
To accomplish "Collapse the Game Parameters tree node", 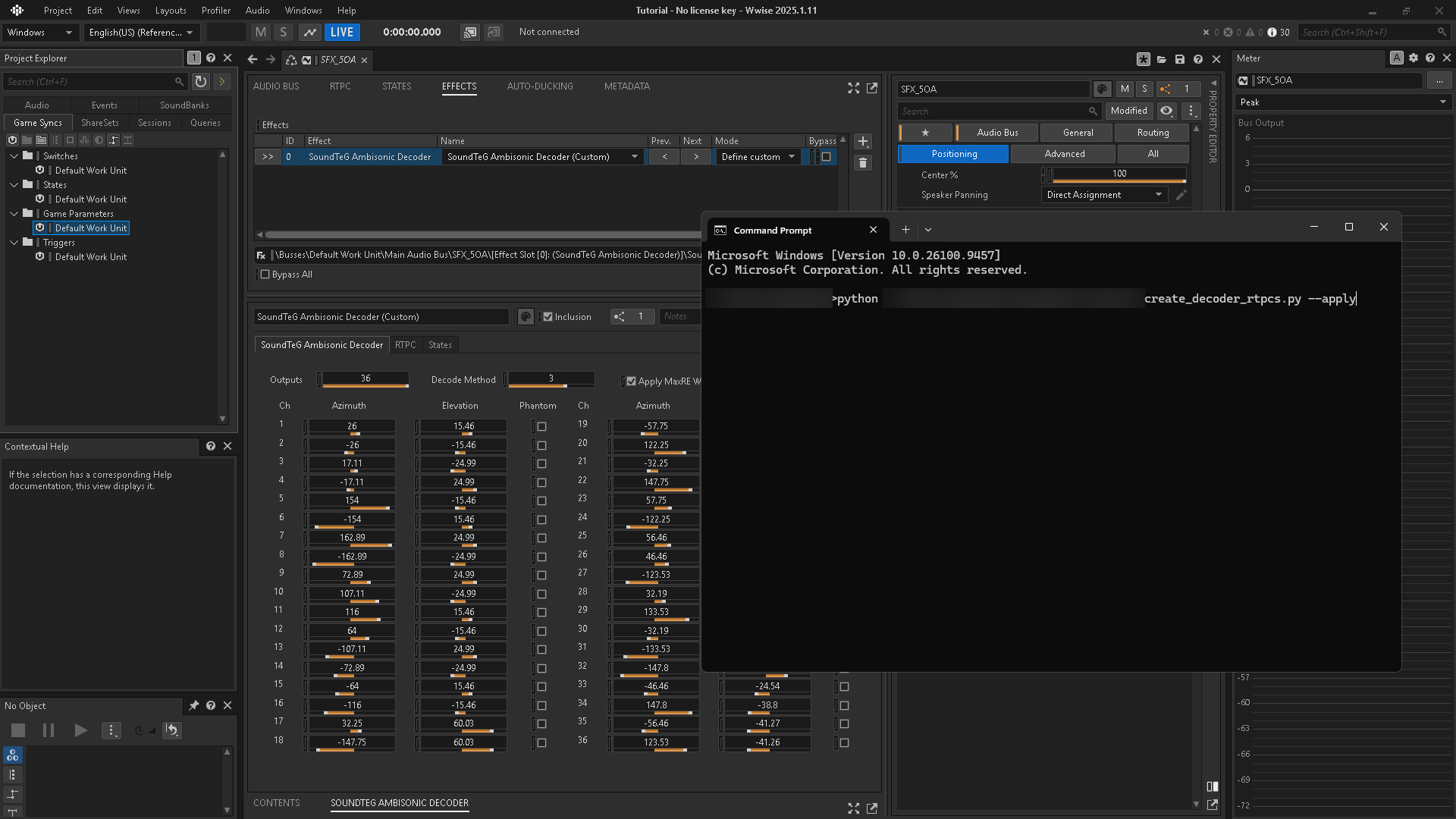I will pos(14,214).
